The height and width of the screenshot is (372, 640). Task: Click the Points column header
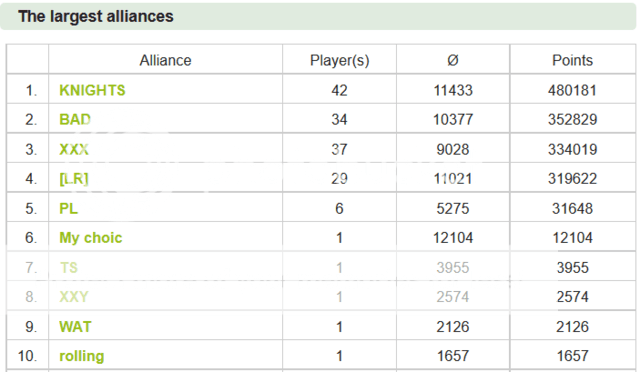572,60
